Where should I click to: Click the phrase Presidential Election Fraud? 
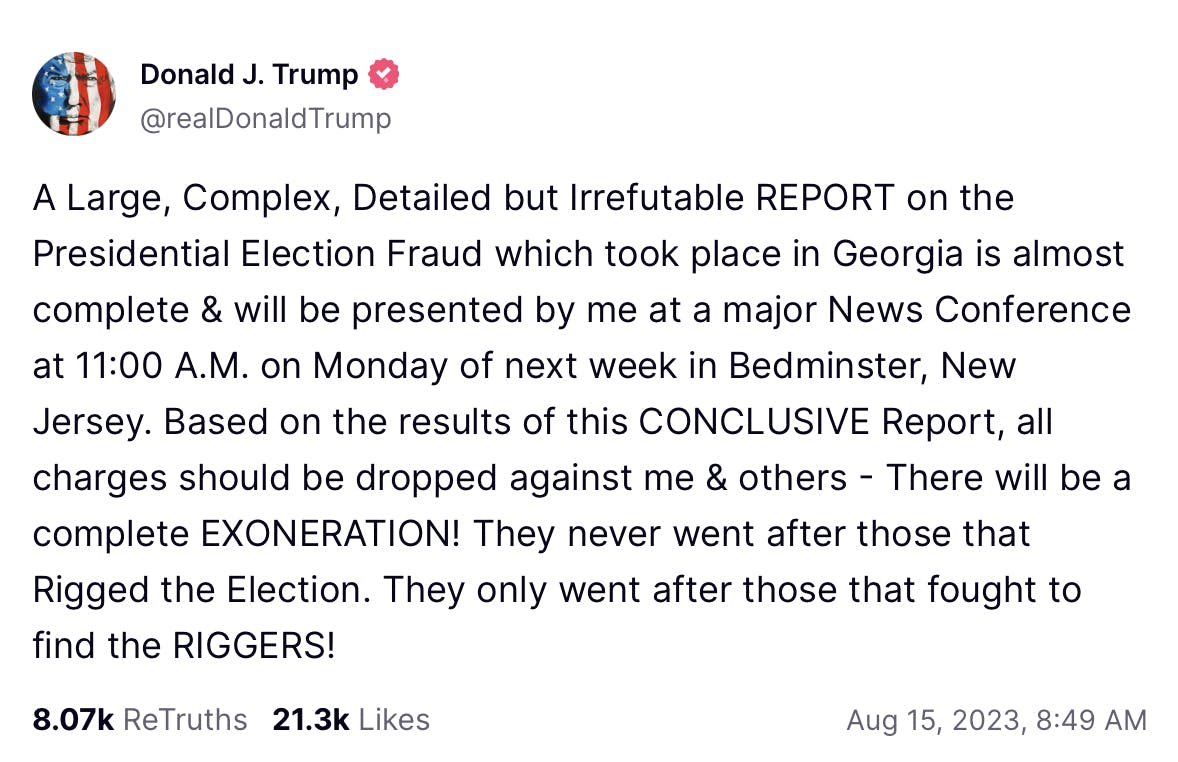tap(258, 254)
